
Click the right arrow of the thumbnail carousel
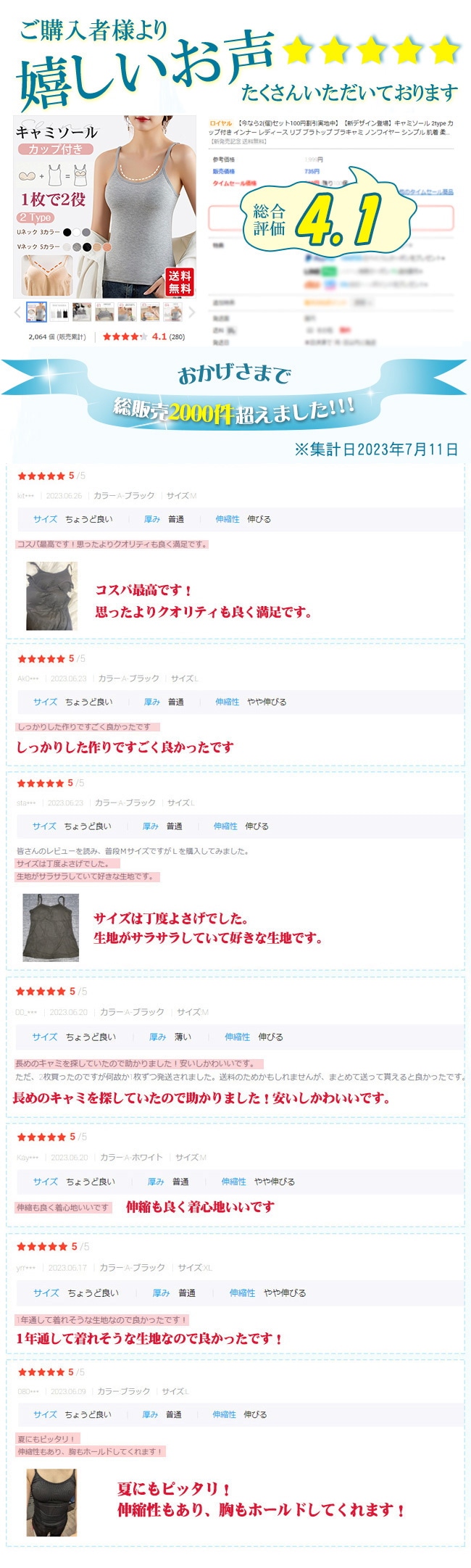click(x=191, y=312)
